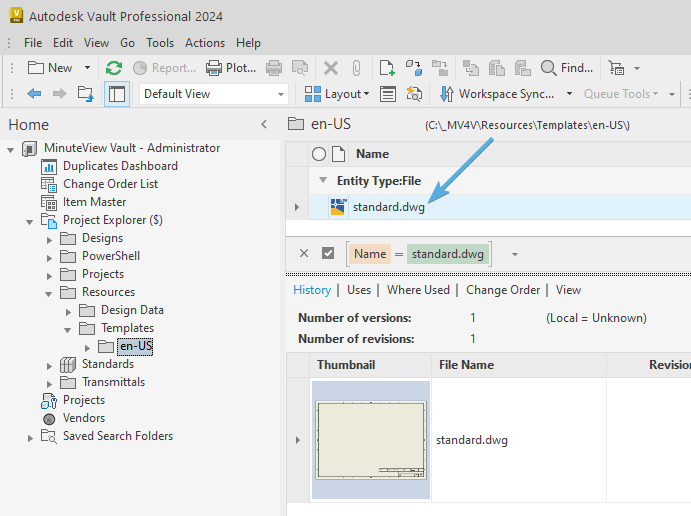Click the New folder button
691x516 pixels.
(50, 68)
